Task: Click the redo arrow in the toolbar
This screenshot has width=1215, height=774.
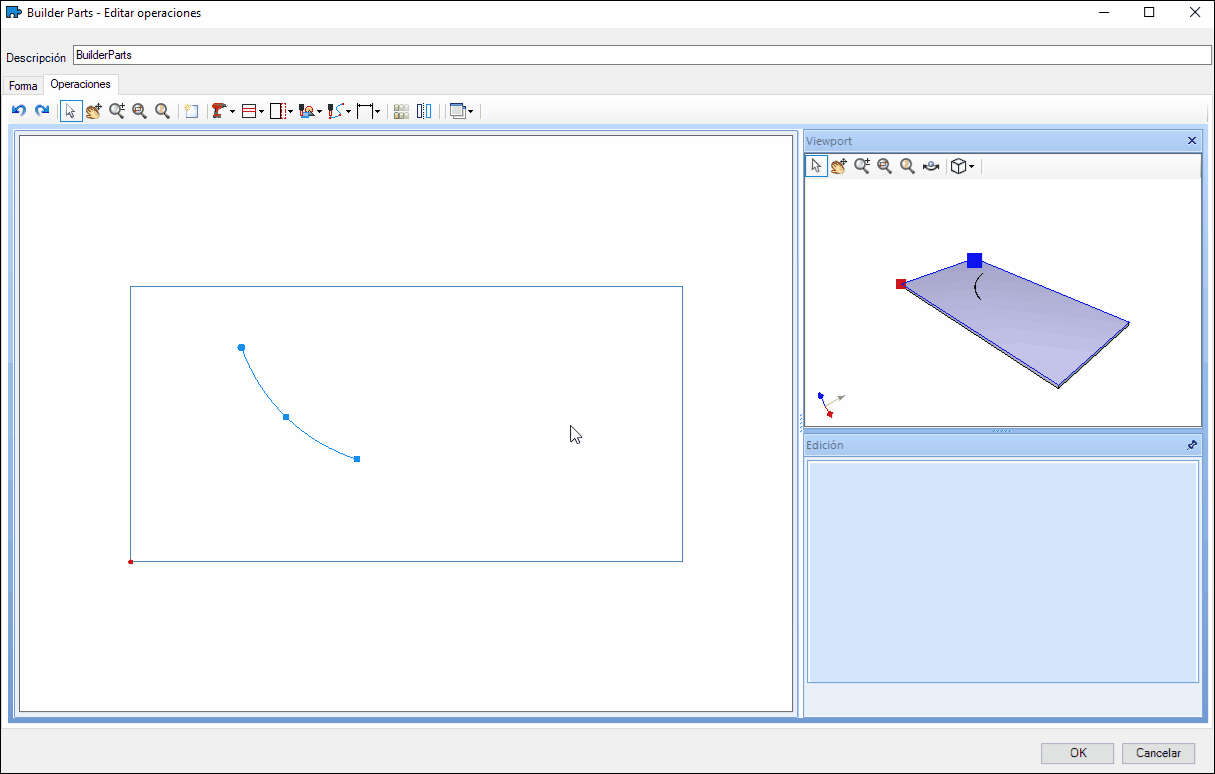Action: tap(42, 111)
